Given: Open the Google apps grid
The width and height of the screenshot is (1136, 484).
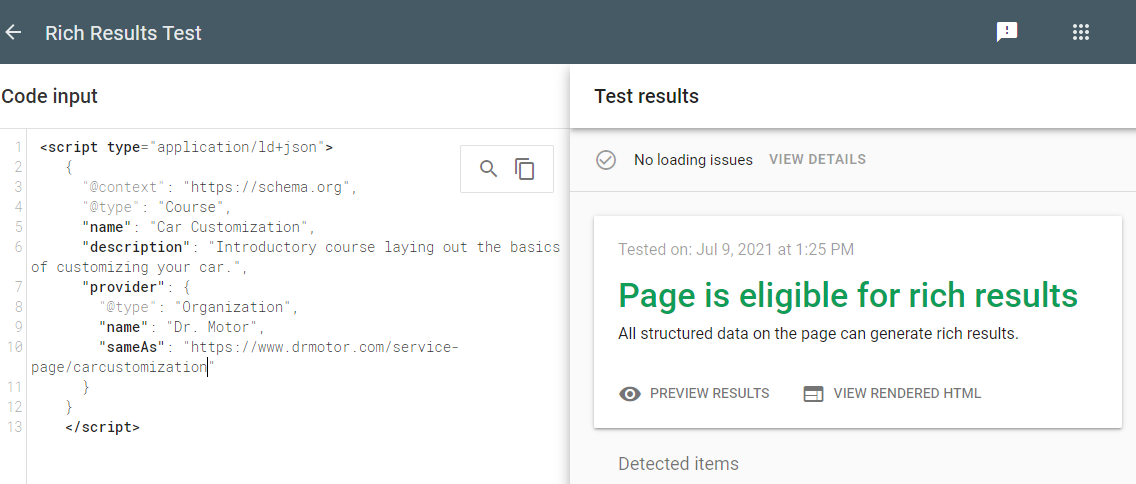Looking at the screenshot, I should [x=1080, y=32].
